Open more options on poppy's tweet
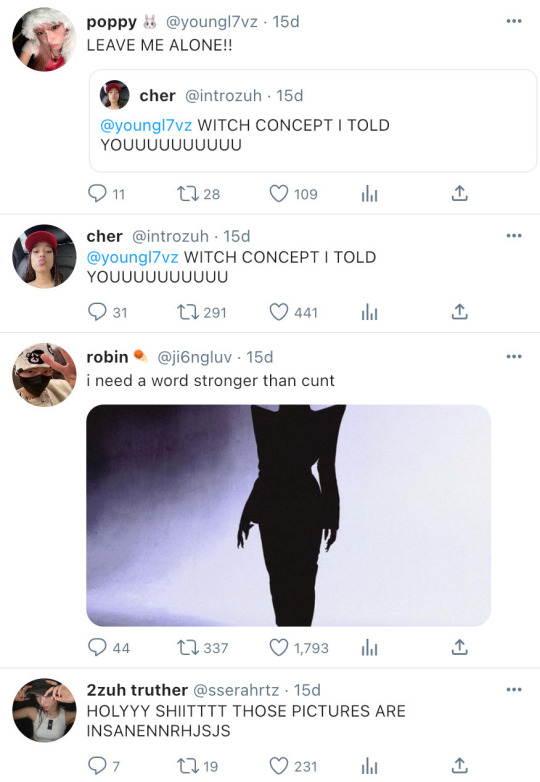This screenshot has height=782, width=540. 514,21
